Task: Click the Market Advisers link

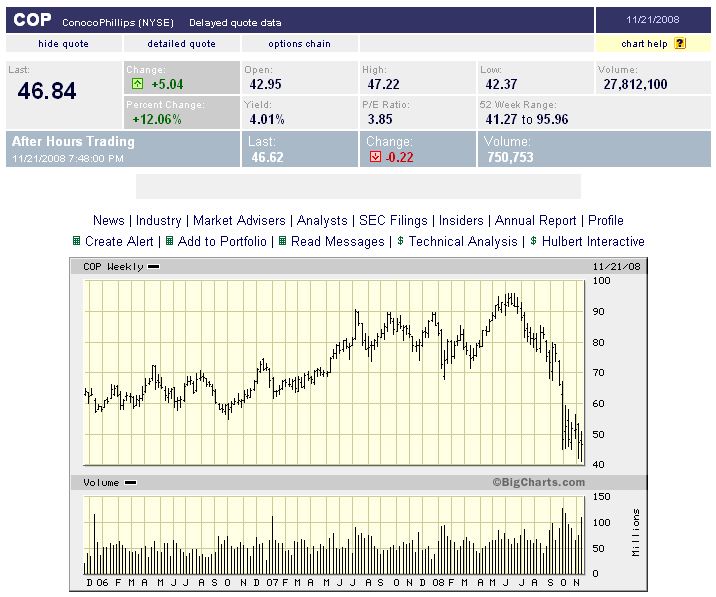Action: (239, 220)
